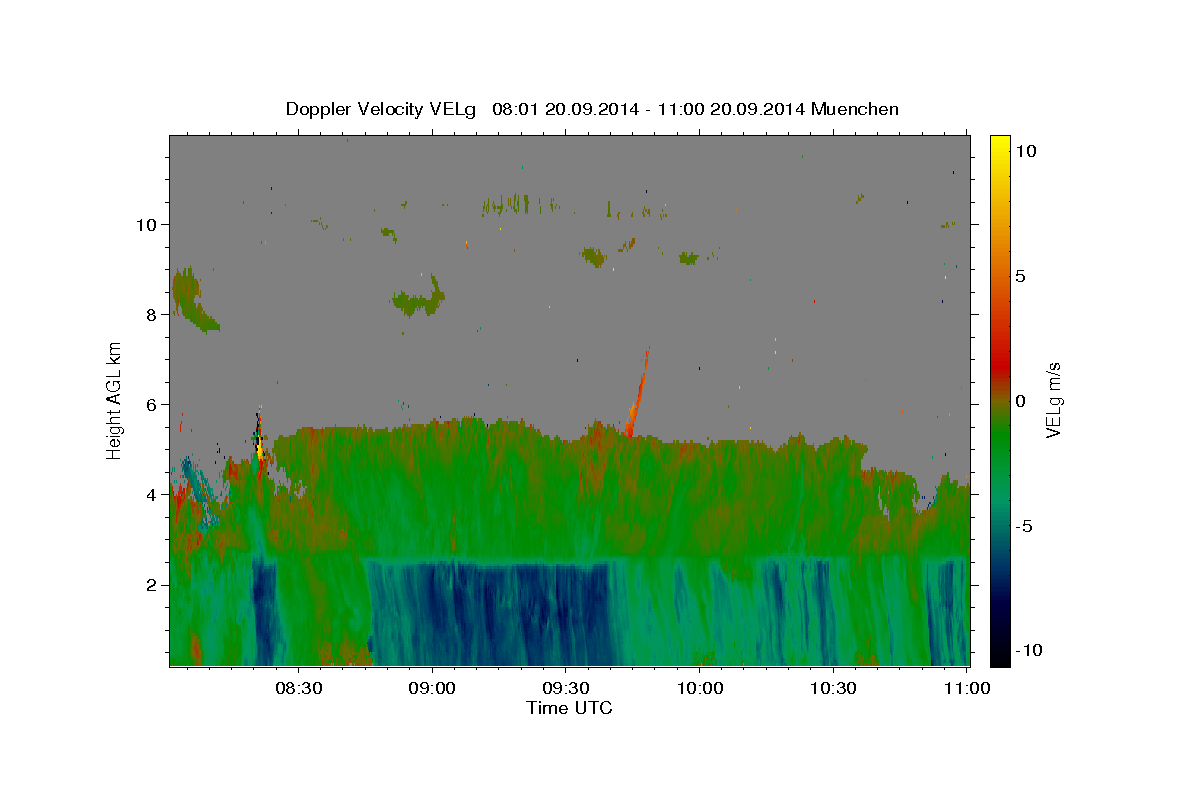The image size is (1200, 800).
Task: Click the yellow spike near 08:20
Action: pos(260,448)
